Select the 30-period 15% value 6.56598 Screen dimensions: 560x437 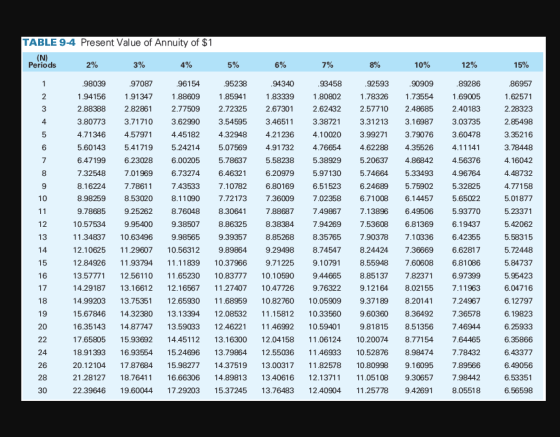[x=518, y=391]
